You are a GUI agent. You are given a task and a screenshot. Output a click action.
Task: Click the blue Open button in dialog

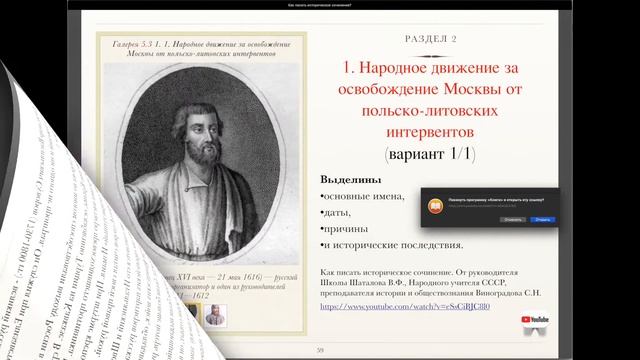pyautogui.click(x=542, y=220)
